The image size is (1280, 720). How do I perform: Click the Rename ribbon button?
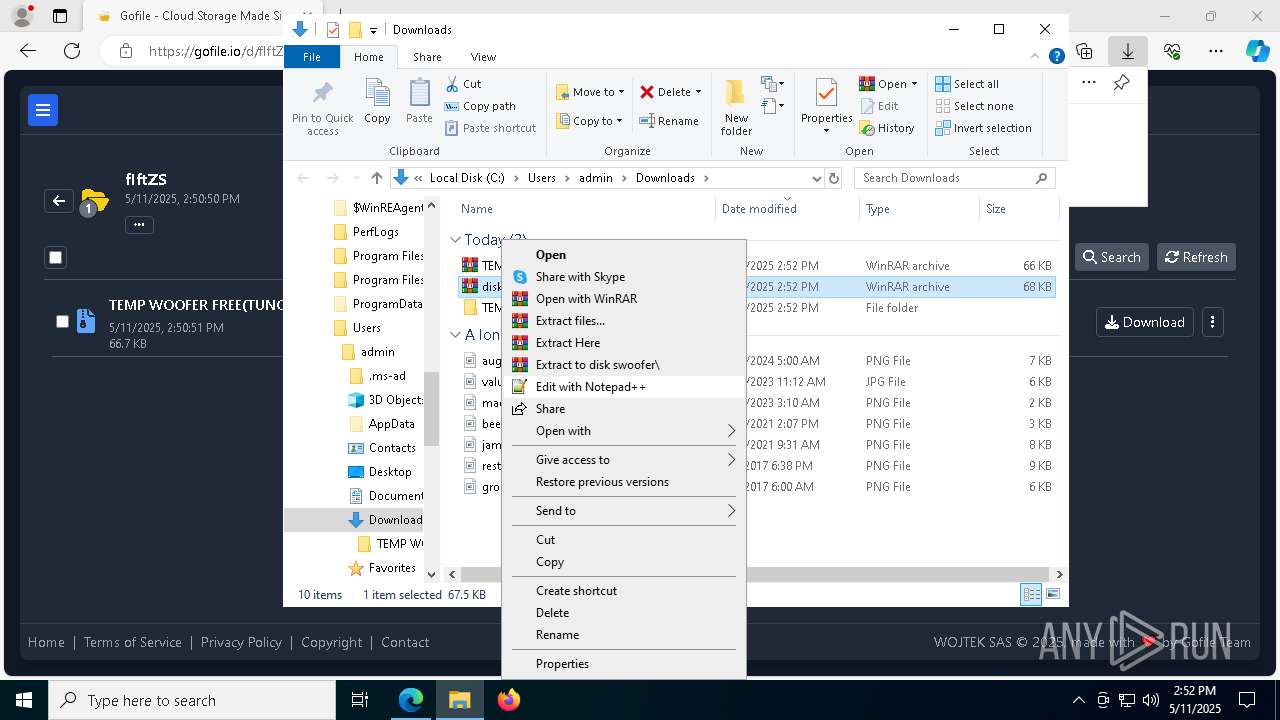pyautogui.click(x=669, y=121)
